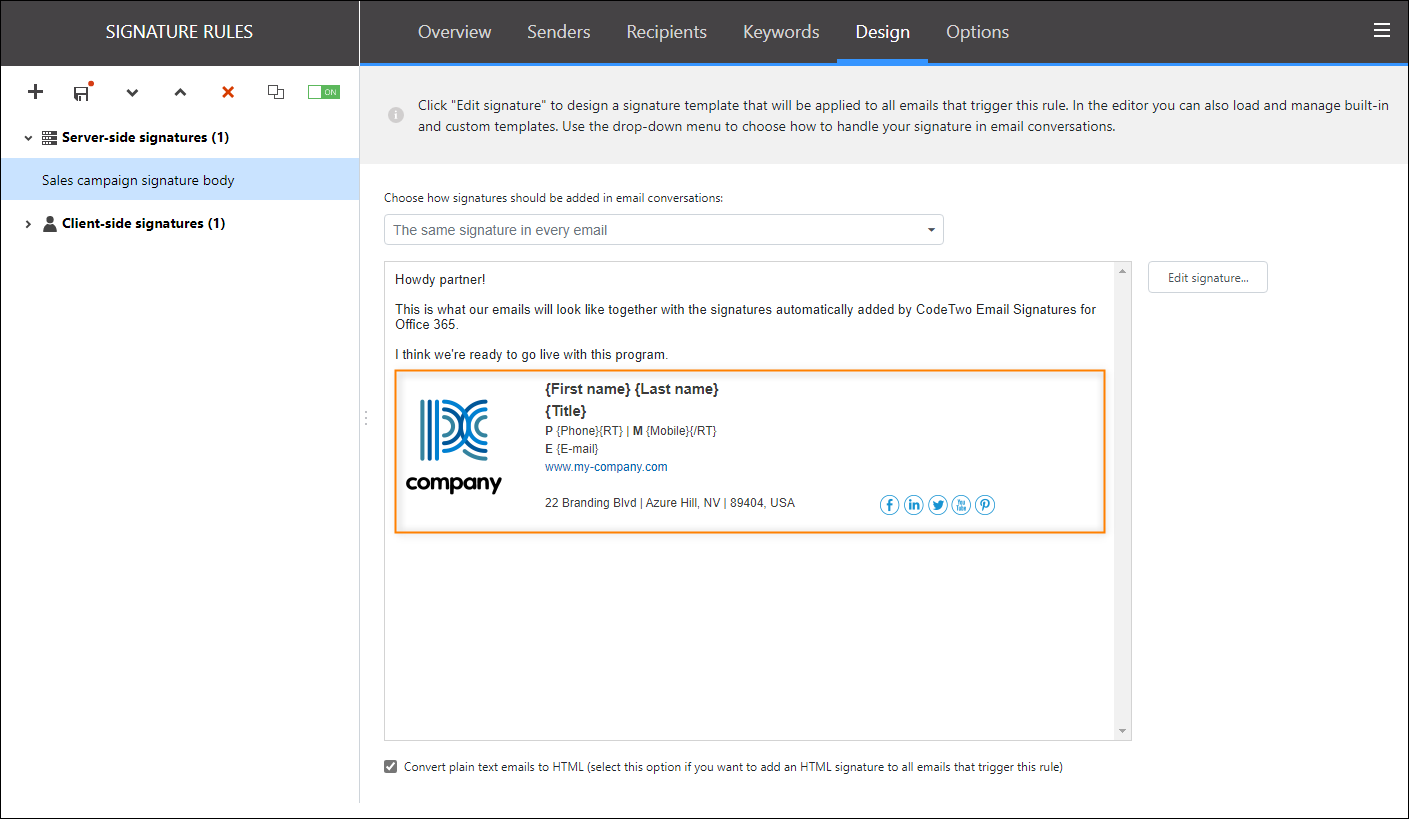Uncheck convert plain text emails to HTML
This screenshot has width=1409, height=819.
390,765
